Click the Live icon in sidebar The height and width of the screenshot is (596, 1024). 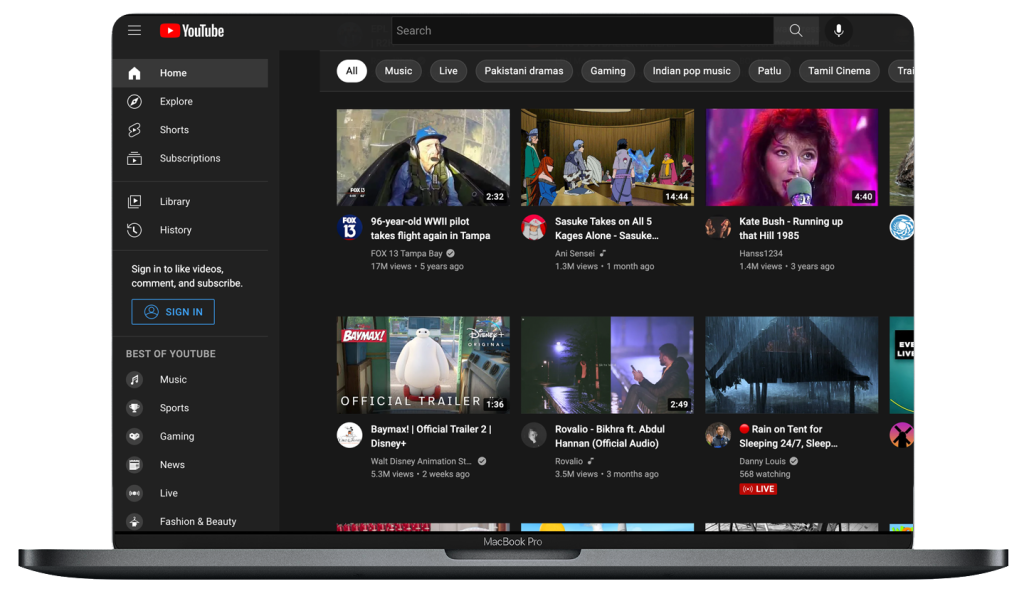tap(135, 493)
